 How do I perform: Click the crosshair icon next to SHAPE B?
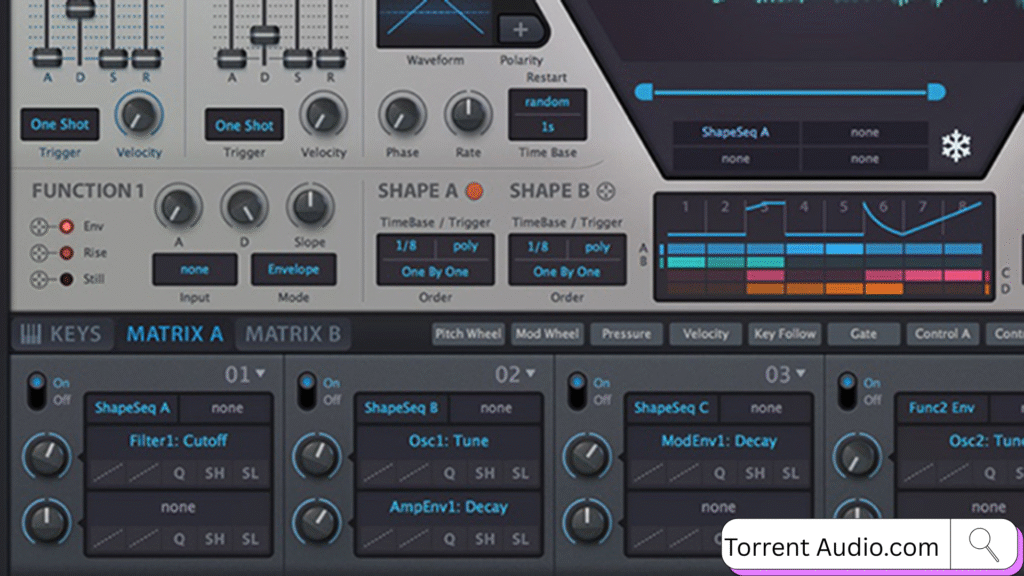point(606,191)
